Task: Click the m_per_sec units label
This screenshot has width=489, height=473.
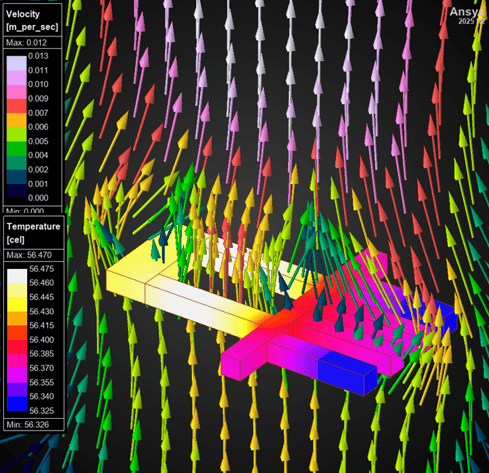Action: 32,27
